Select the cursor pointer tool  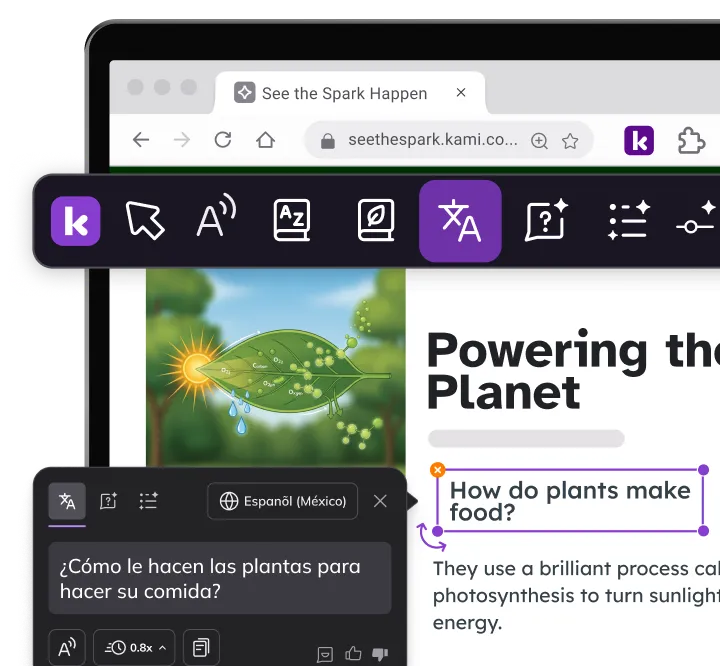tap(145, 220)
